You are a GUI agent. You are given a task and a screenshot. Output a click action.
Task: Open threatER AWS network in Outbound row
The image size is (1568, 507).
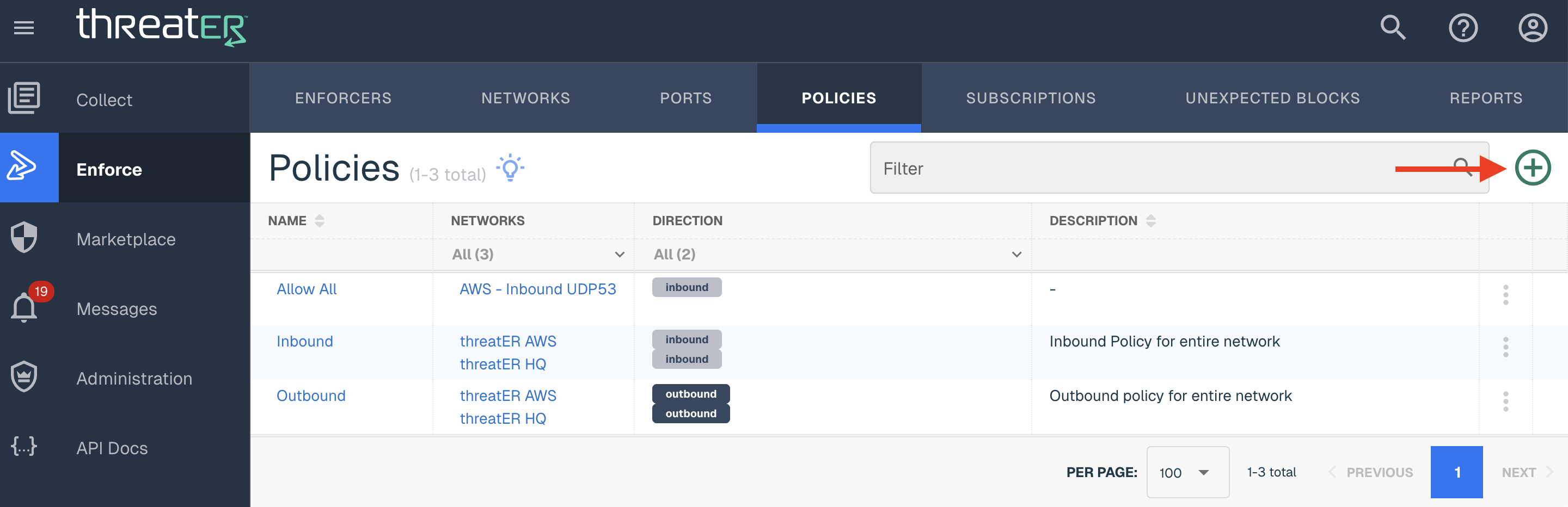click(507, 395)
